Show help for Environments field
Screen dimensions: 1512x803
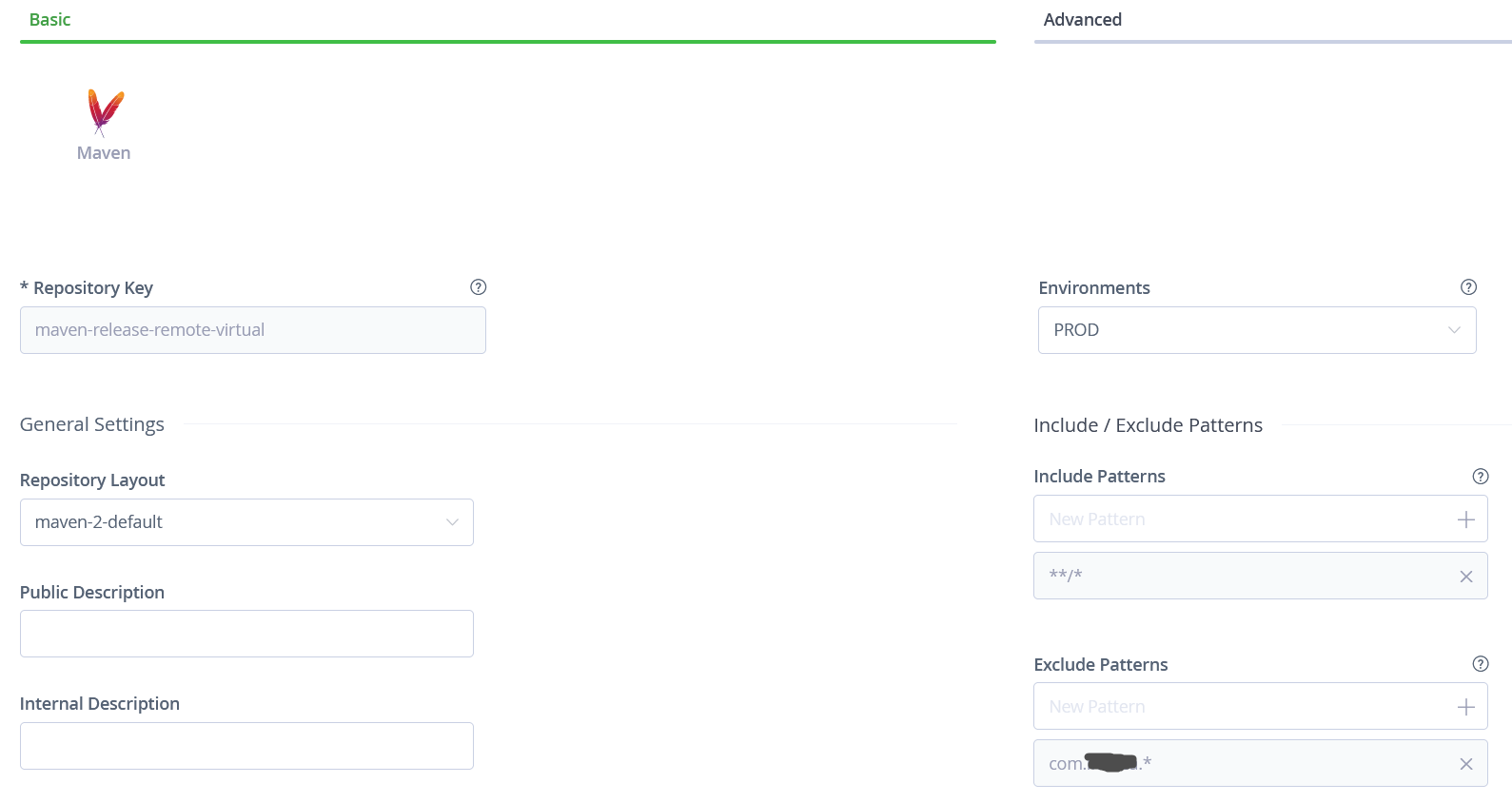click(1468, 287)
